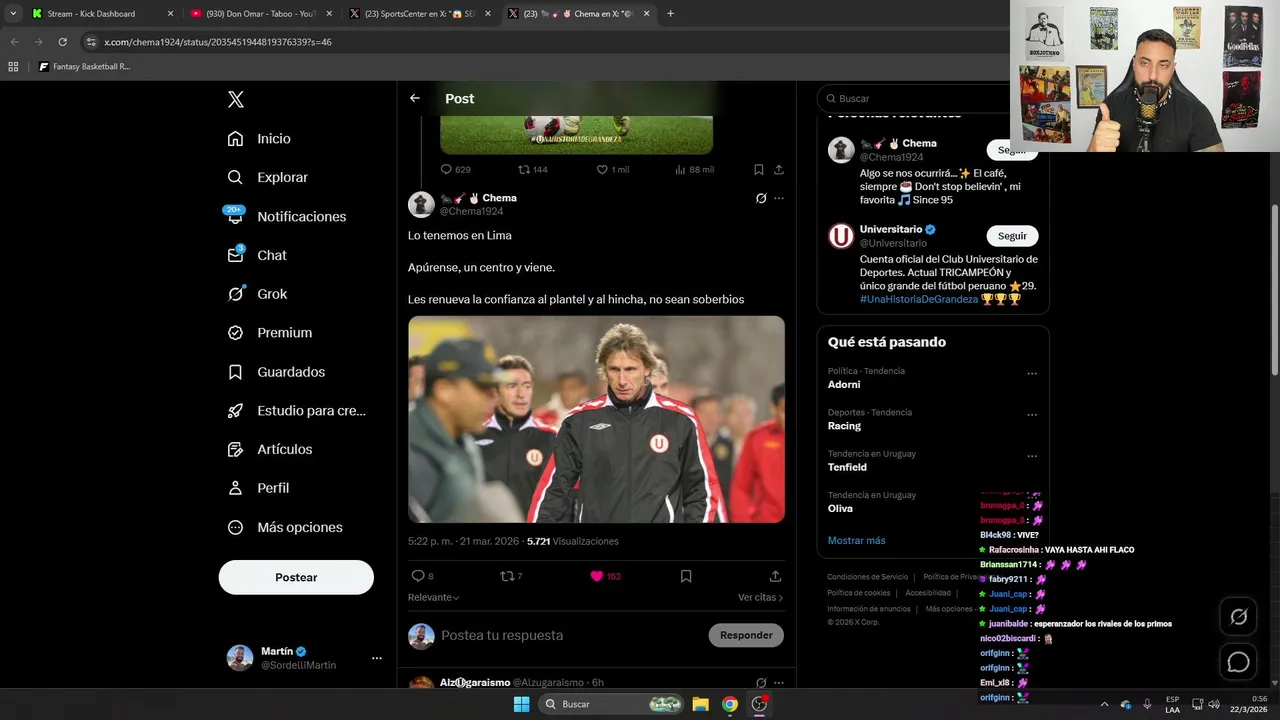Open the Gareca photo in the post
This screenshot has width=1280, height=720.
point(596,419)
